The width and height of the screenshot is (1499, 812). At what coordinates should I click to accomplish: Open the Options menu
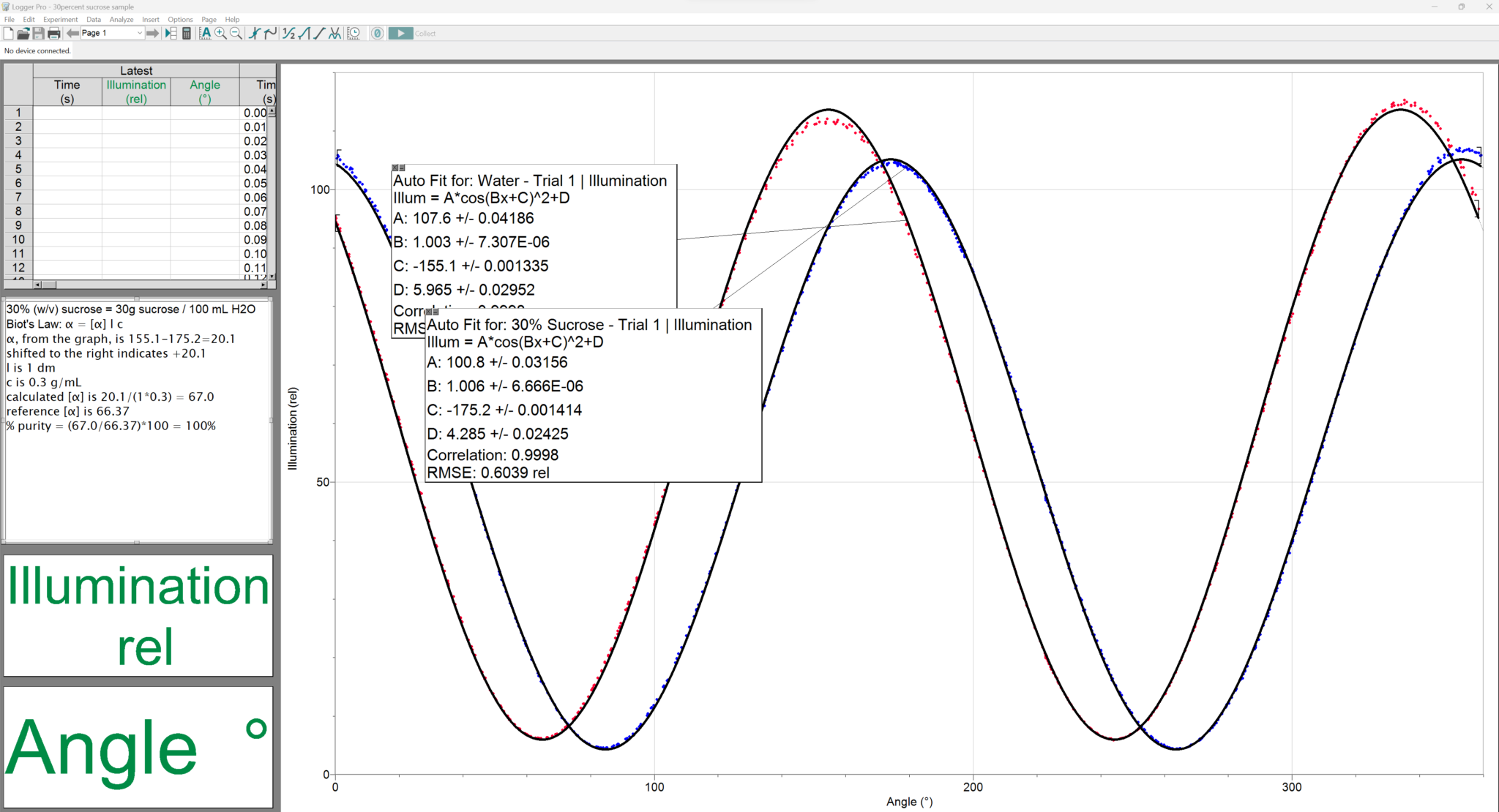(x=180, y=19)
